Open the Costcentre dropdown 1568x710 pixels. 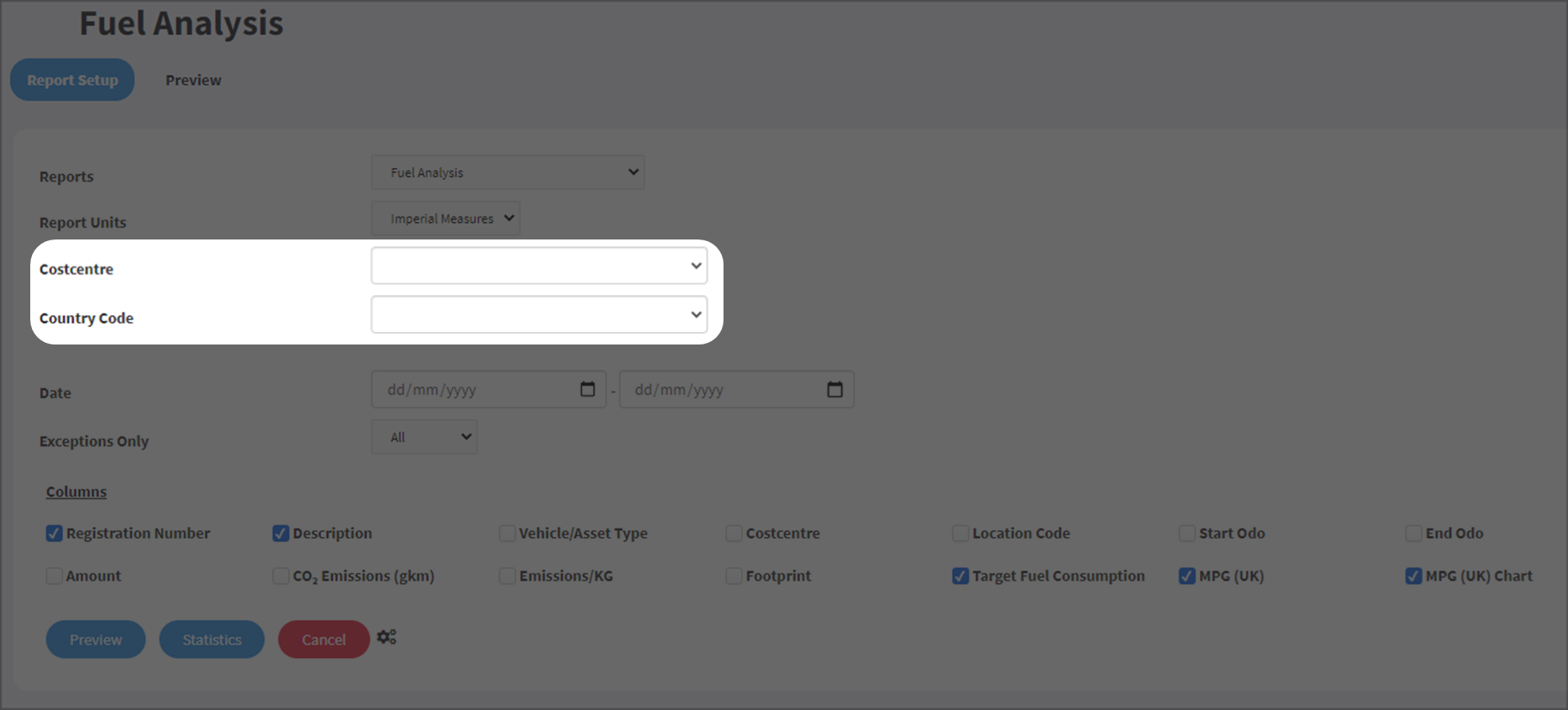point(539,266)
